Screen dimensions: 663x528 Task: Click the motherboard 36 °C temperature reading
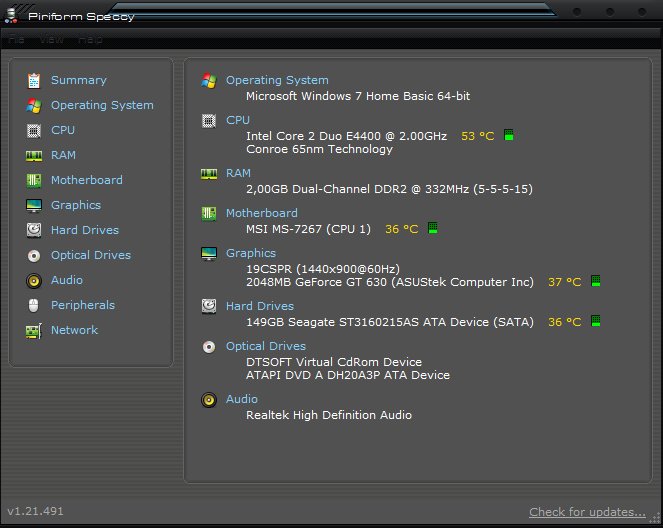point(401,229)
